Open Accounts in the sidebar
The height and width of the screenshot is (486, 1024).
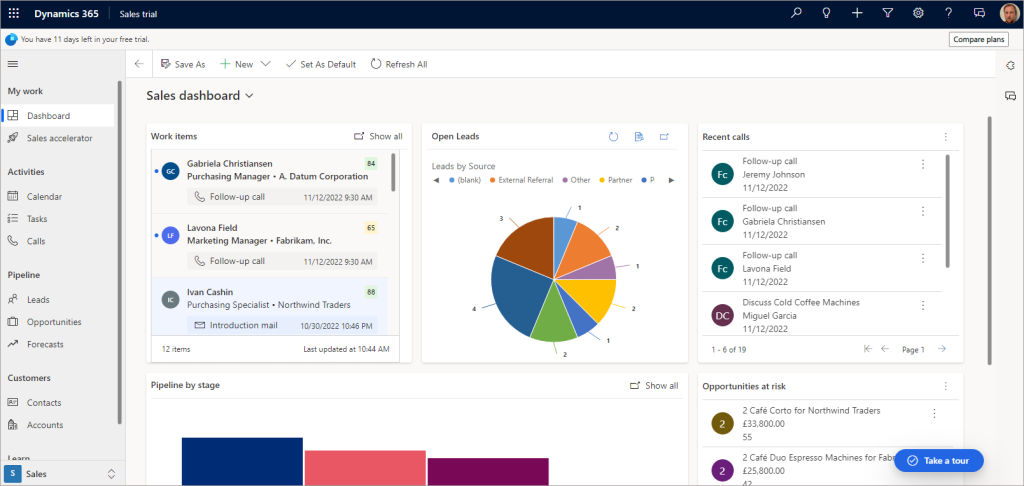pos(58,425)
